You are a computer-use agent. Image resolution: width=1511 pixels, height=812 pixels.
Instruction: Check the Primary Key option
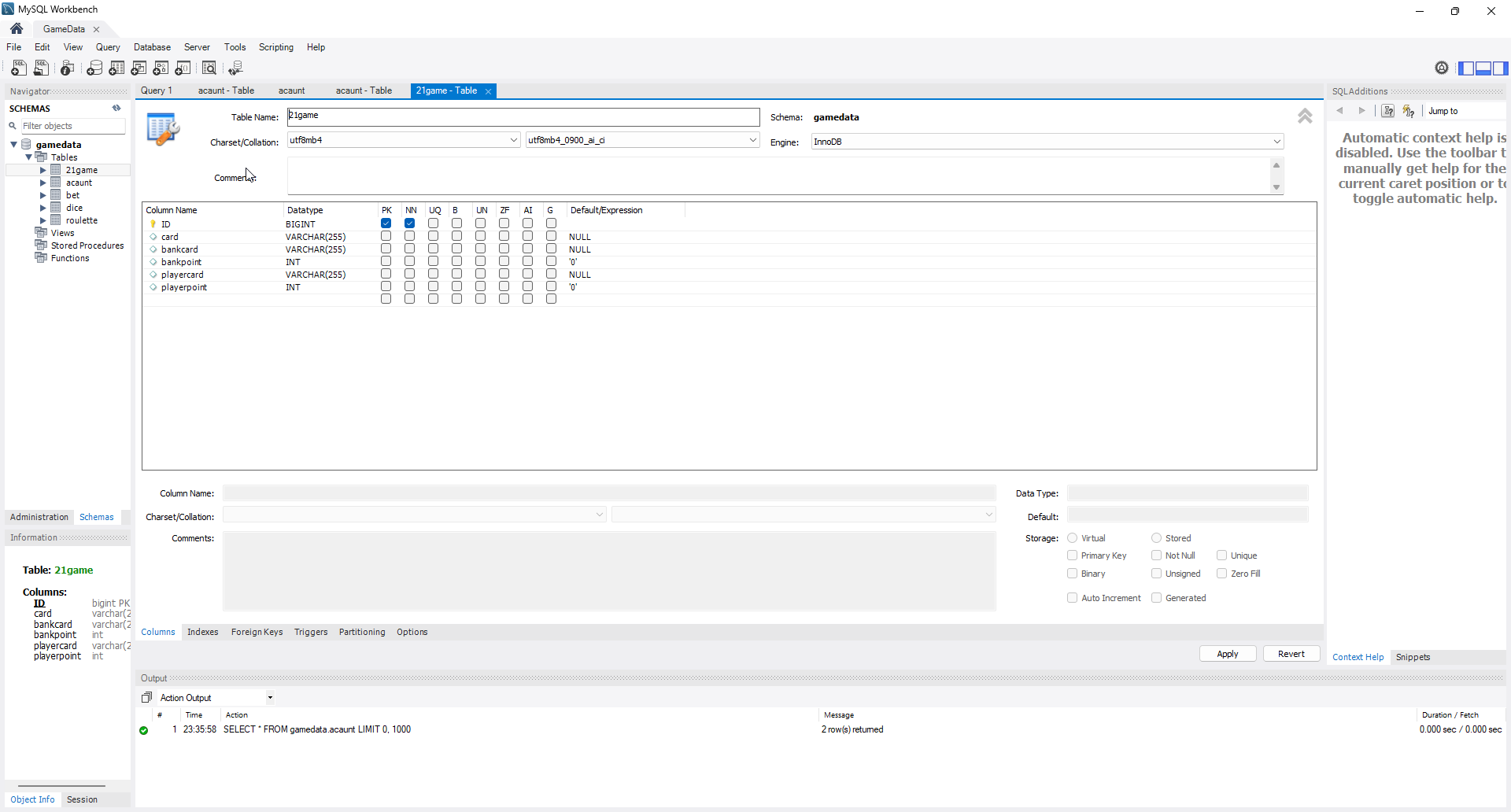(1072, 555)
